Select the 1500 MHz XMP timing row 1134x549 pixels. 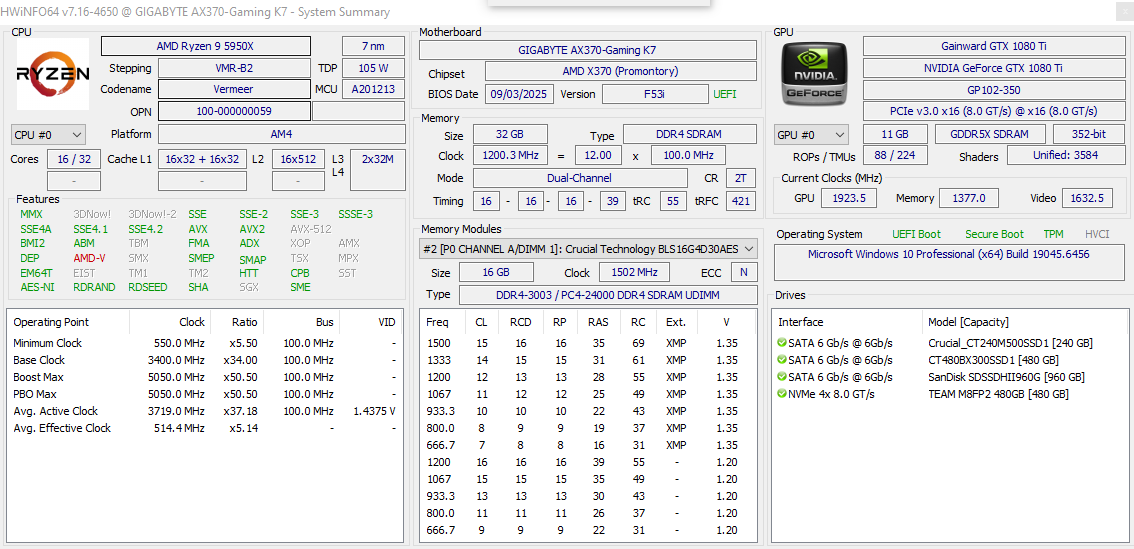(x=588, y=343)
